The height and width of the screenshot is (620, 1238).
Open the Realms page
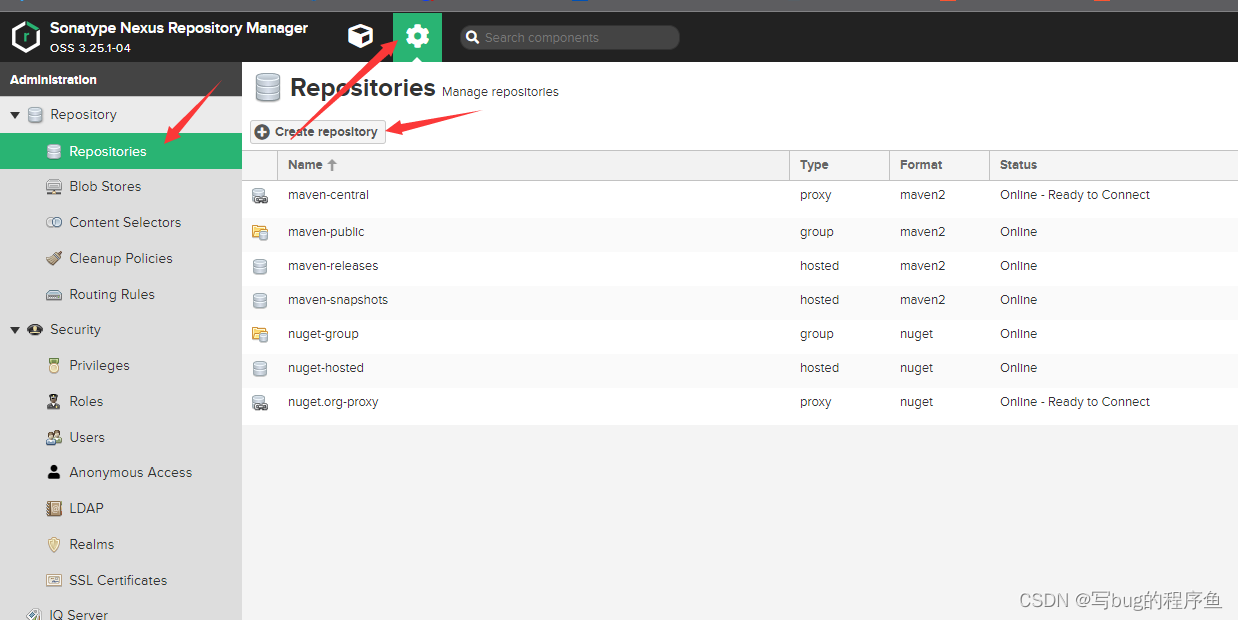(121, 544)
